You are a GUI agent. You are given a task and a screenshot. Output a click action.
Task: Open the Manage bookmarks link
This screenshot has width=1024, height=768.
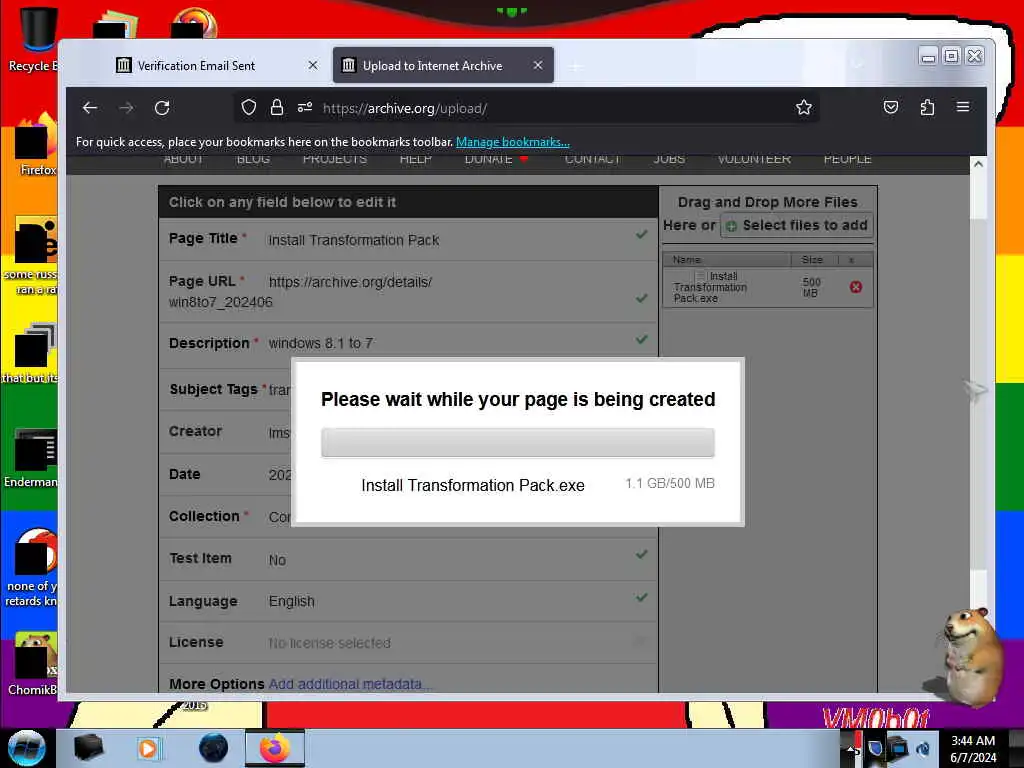tap(513, 142)
